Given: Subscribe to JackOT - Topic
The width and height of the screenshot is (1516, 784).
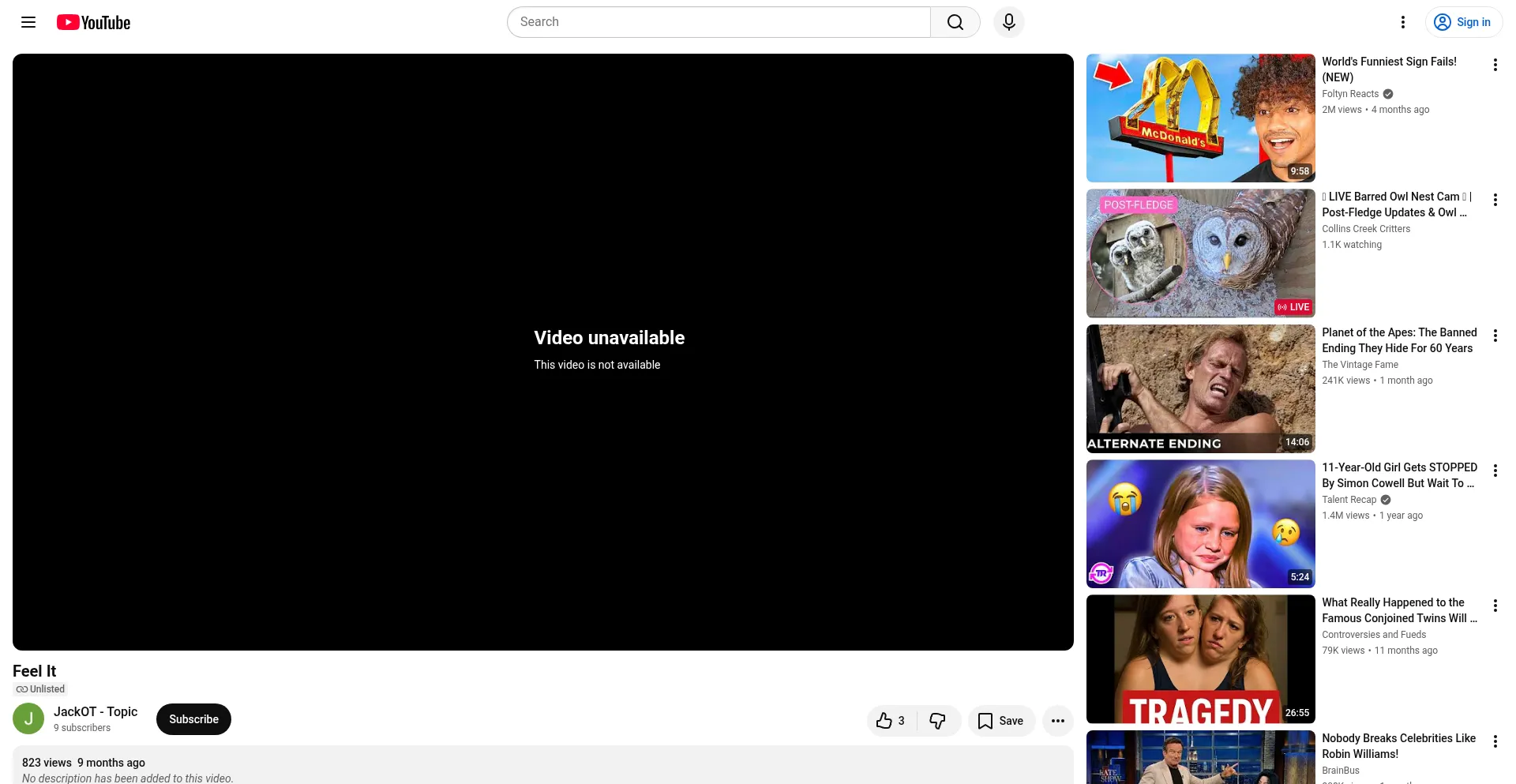Looking at the screenshot, I should pos(193,719).
